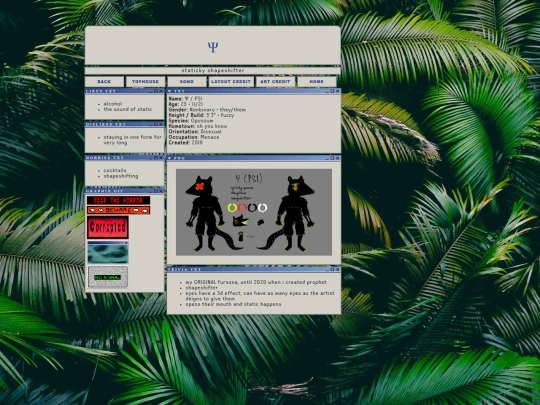Image resolution: width=540 pixels, height=405 pixels.
Task: Click the 'Species: Opossum' line
Action: coord(191,121)
